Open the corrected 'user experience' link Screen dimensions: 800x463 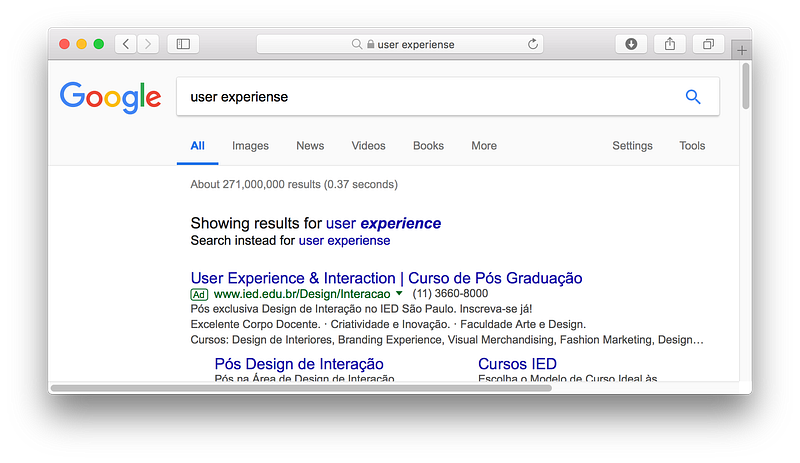(383, 223)
